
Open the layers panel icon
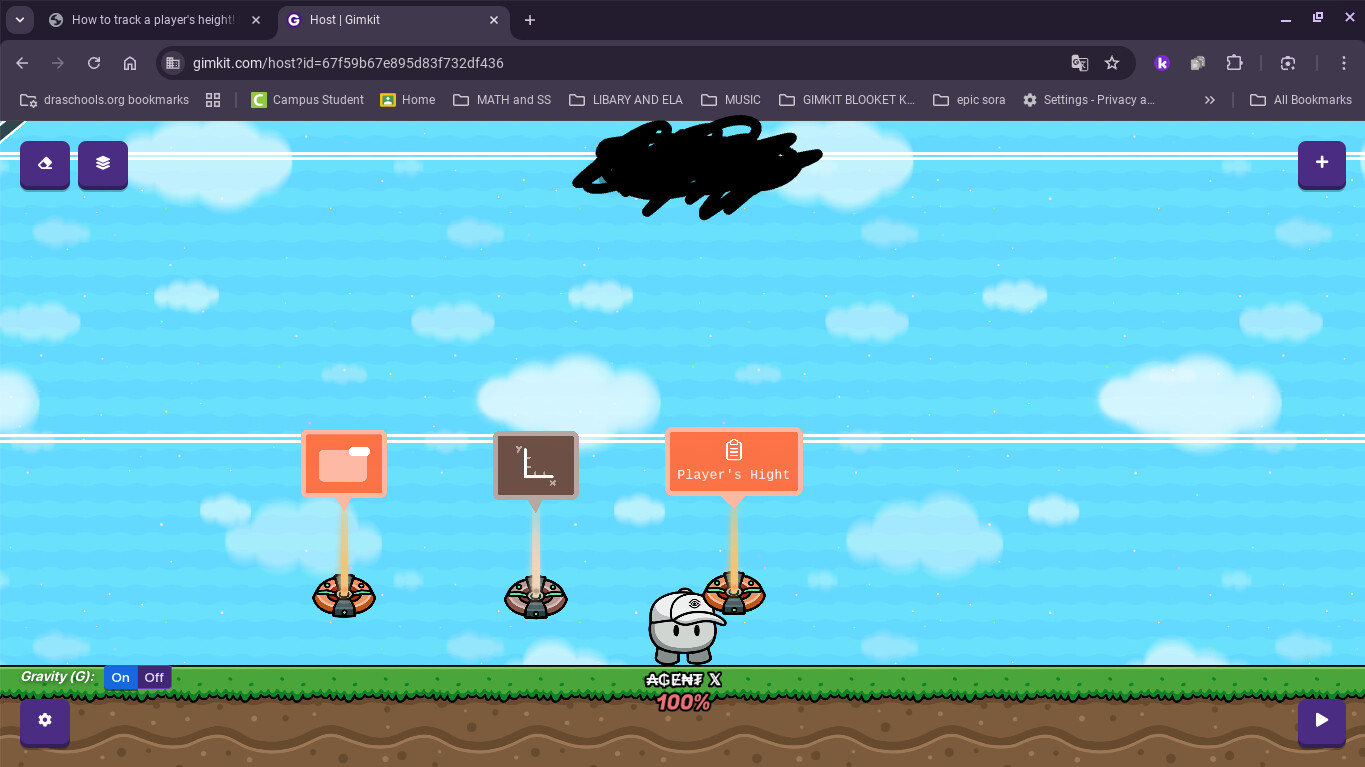click(x=102, y=164)
